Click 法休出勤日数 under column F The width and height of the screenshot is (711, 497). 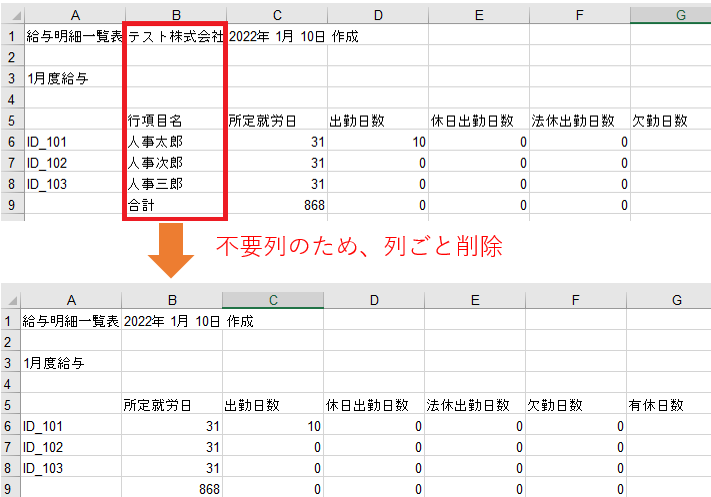[x=580, y=121]
